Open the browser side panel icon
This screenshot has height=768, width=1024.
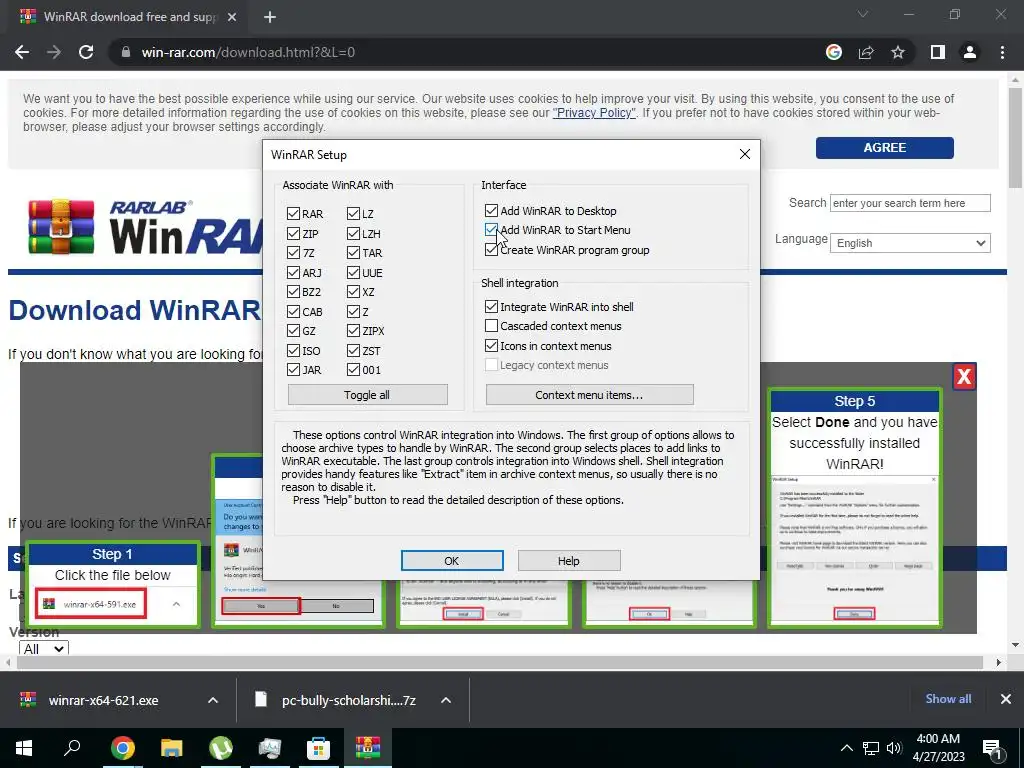point(938,52)
